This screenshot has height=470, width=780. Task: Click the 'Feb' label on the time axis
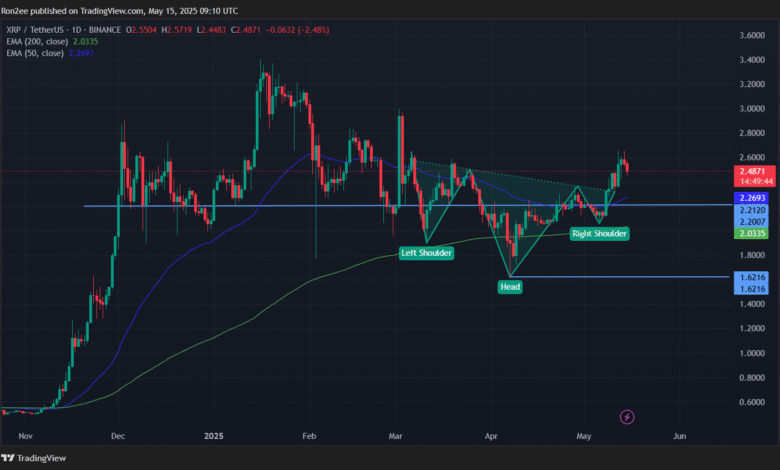(x=309, y=436)
